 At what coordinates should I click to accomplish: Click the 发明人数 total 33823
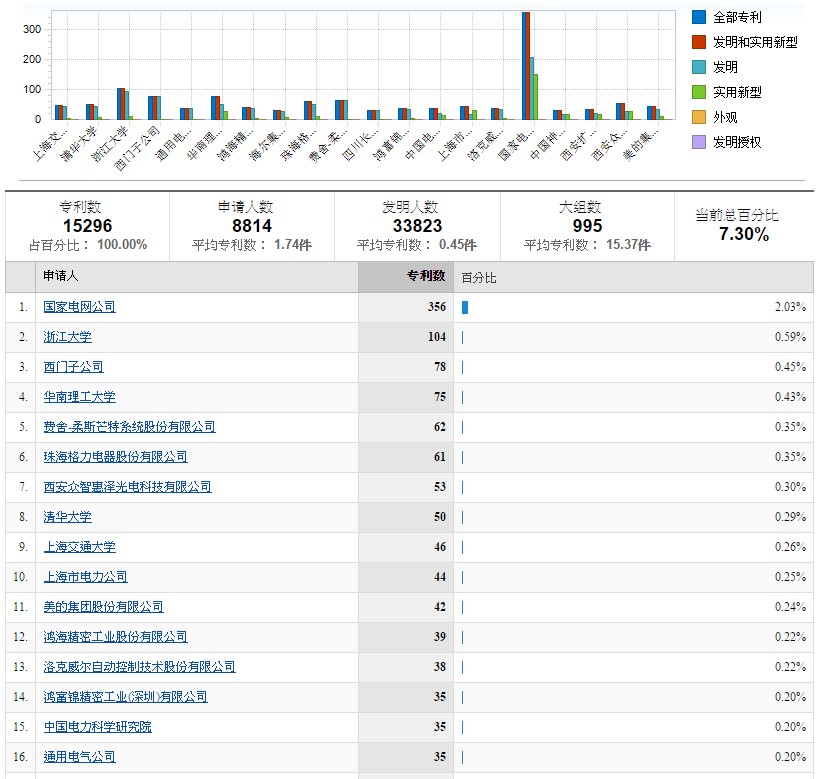pos(417,226)
